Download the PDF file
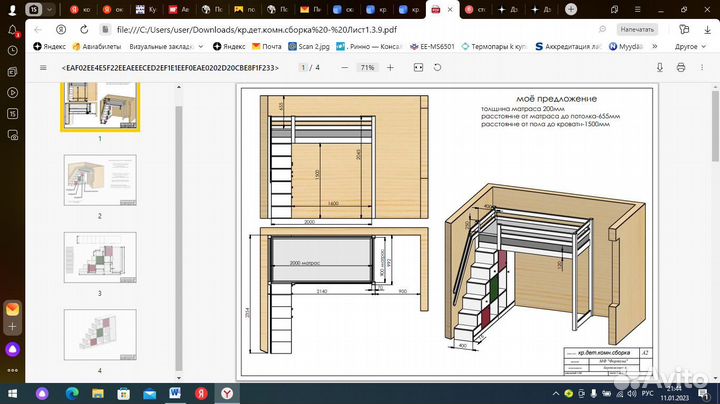This screenshot has height=404, width=720. (x=661, y=67)
